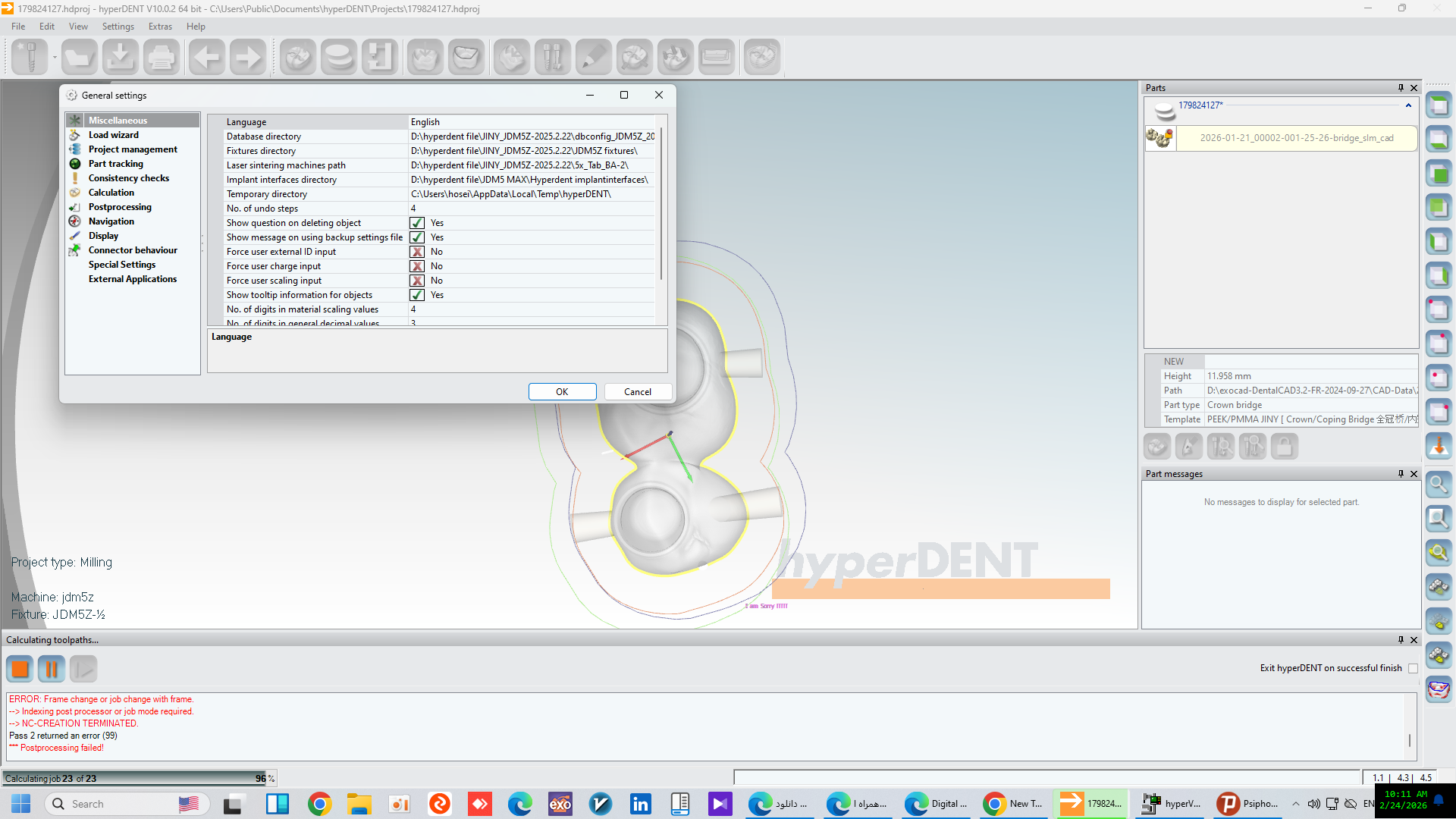Click the right arrow forward button
1456x819 pixels.
click(x=247, y=57)
